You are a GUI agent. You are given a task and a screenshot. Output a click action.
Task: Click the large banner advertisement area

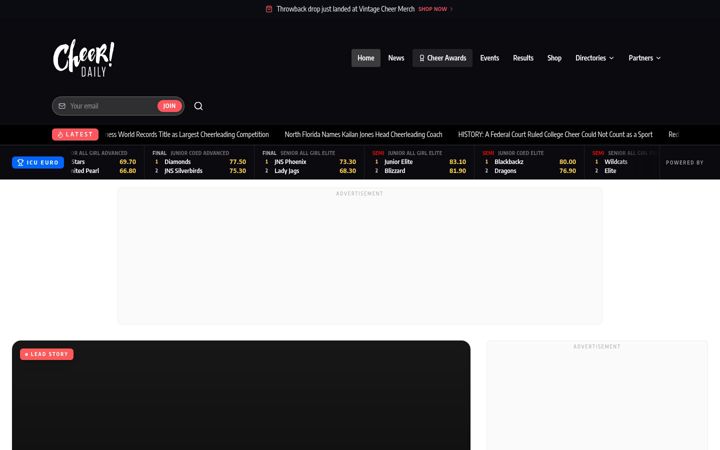[360, 256]
